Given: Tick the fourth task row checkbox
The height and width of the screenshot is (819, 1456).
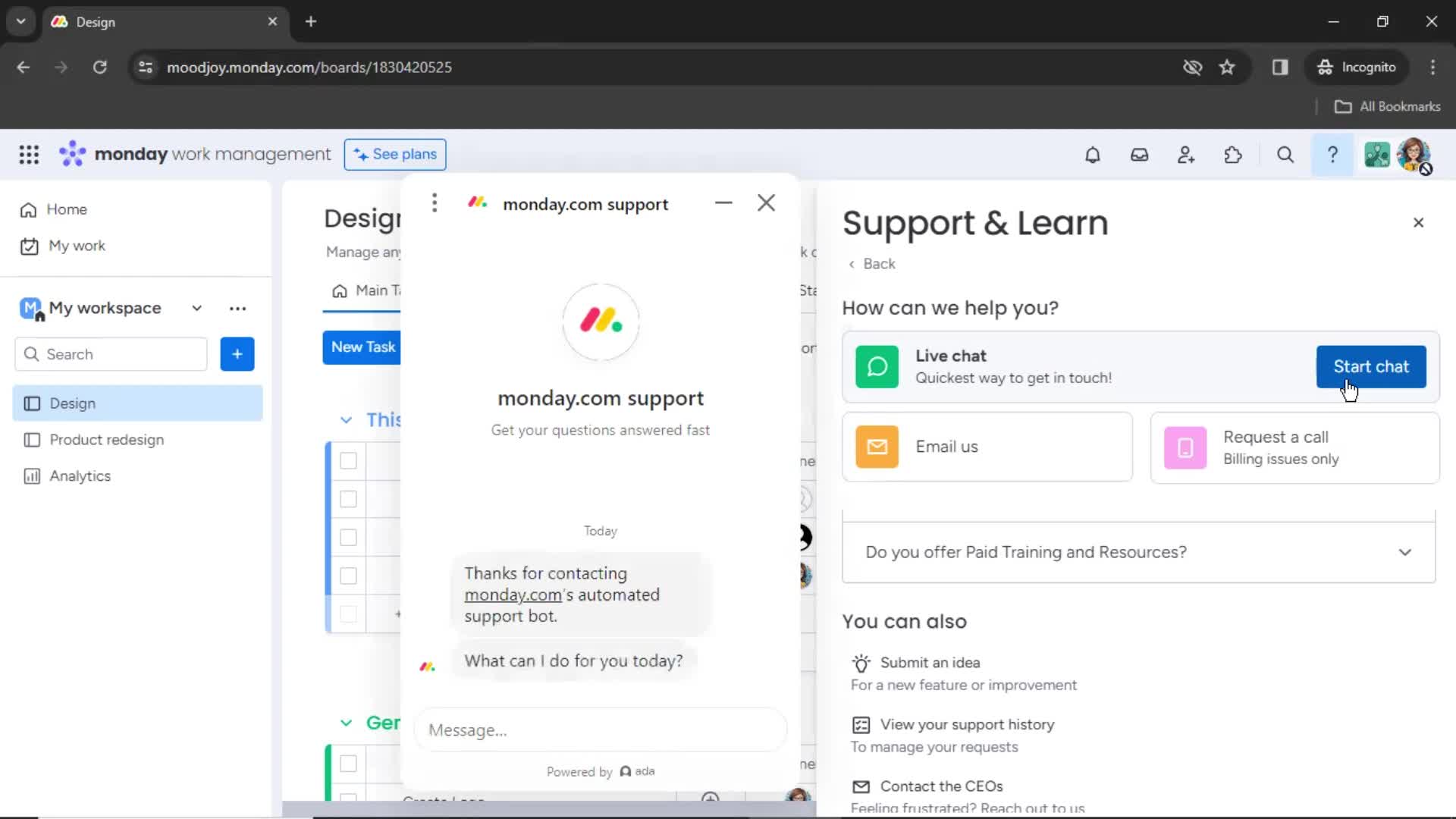Looking at the screenshot, I should [x=348, y=576].
